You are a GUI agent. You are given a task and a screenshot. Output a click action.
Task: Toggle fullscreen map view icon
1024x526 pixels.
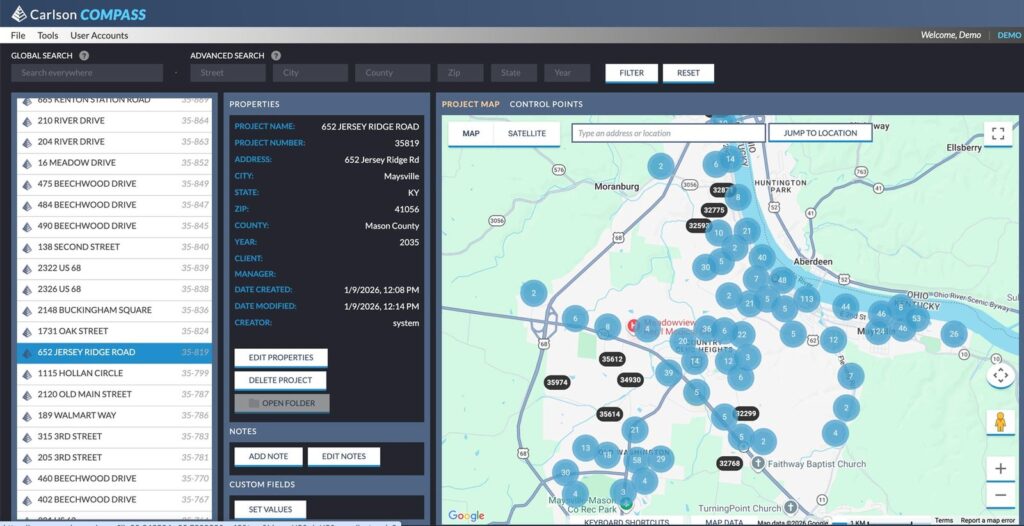(x=997, y=133)
